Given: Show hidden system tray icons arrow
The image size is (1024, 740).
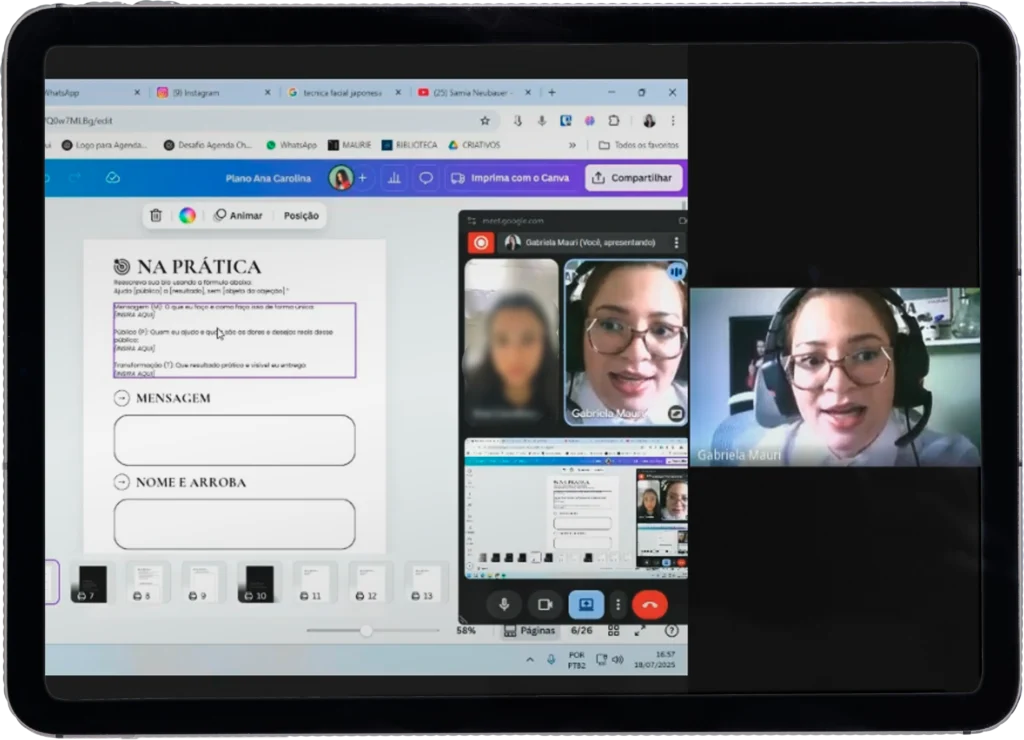Looking at the screenshot, I should click(530, 660).
